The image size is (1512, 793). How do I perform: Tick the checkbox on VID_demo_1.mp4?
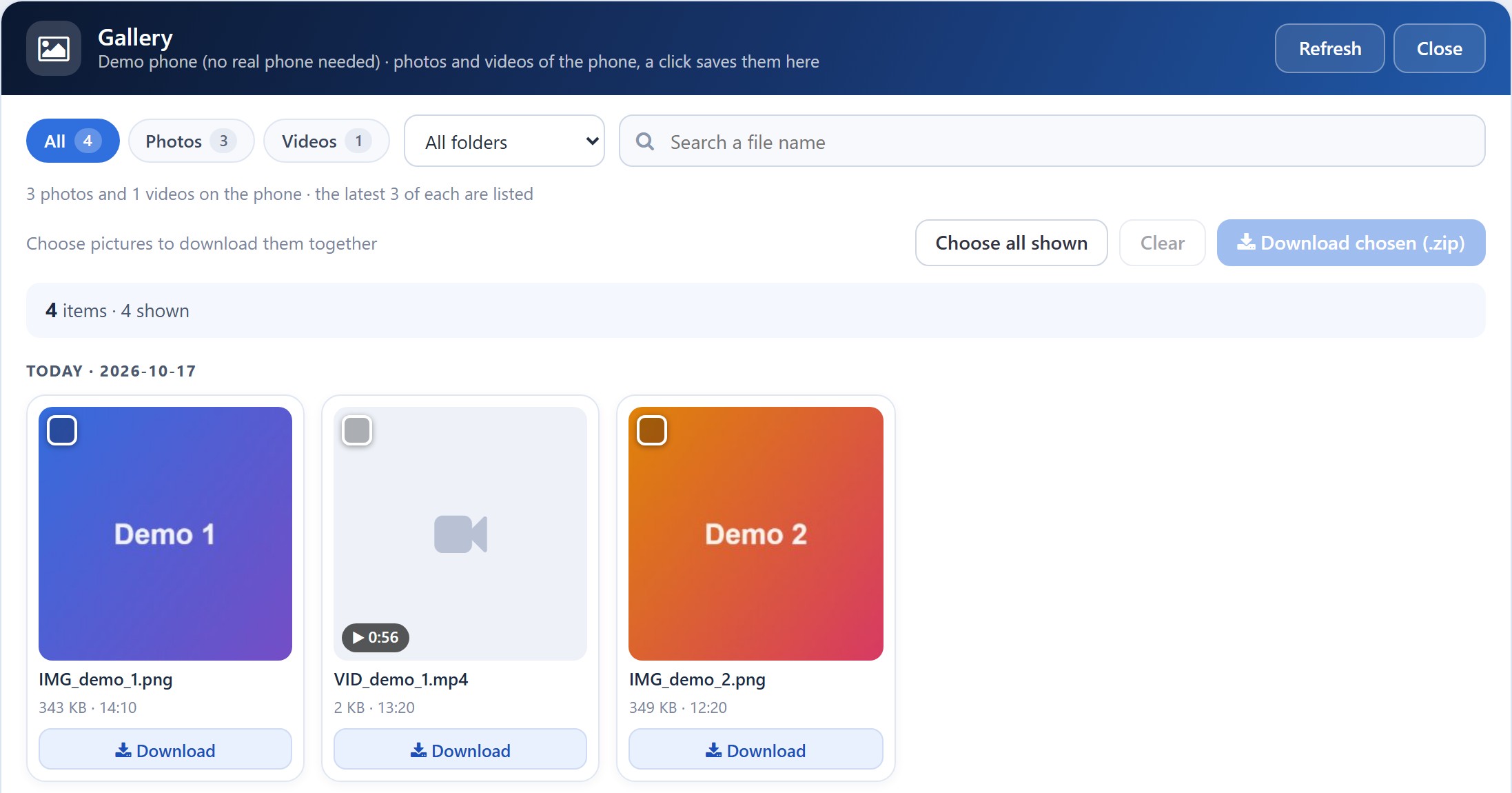coord(357,430)
